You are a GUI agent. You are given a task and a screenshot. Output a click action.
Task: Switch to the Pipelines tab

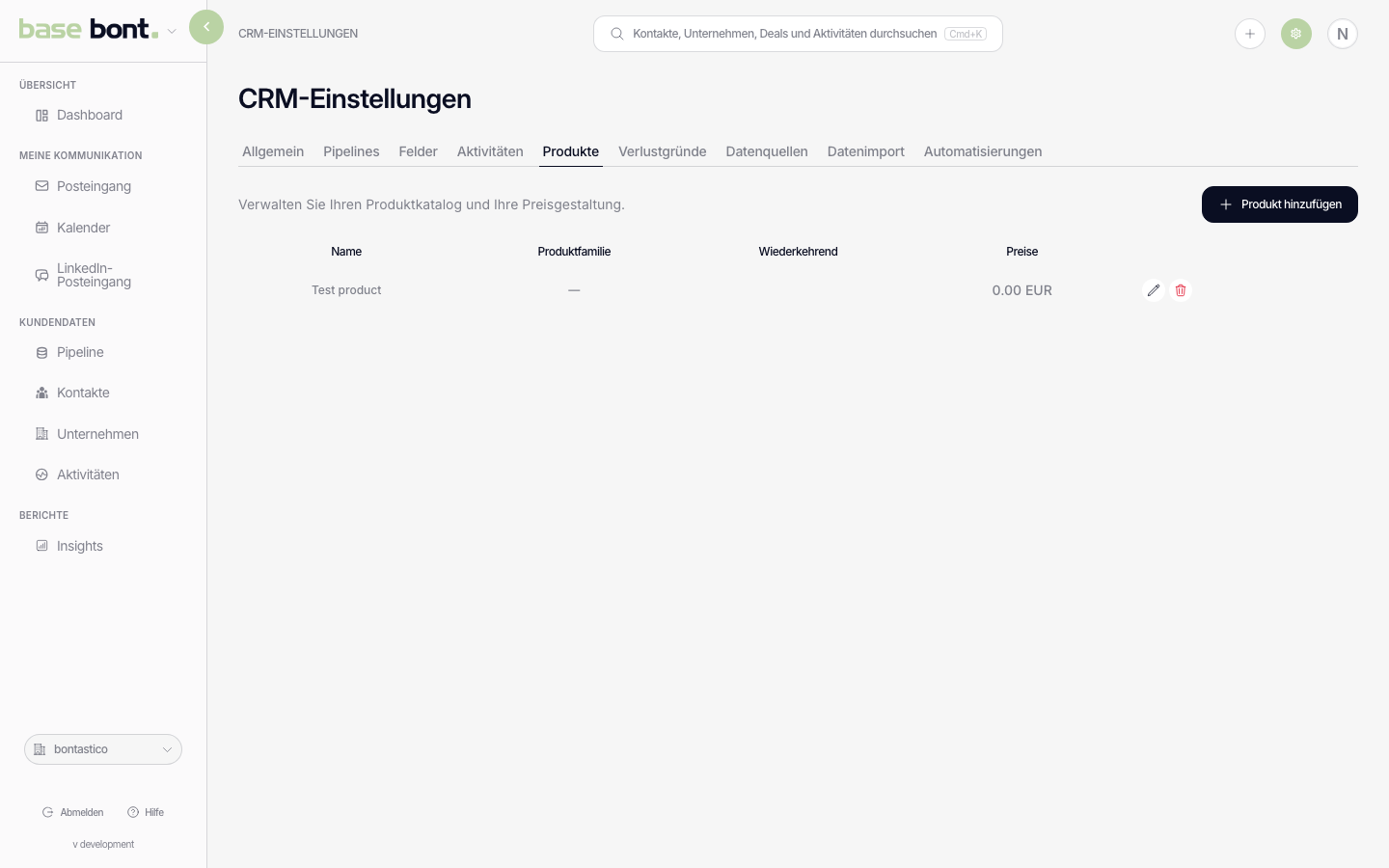point(351,151)
